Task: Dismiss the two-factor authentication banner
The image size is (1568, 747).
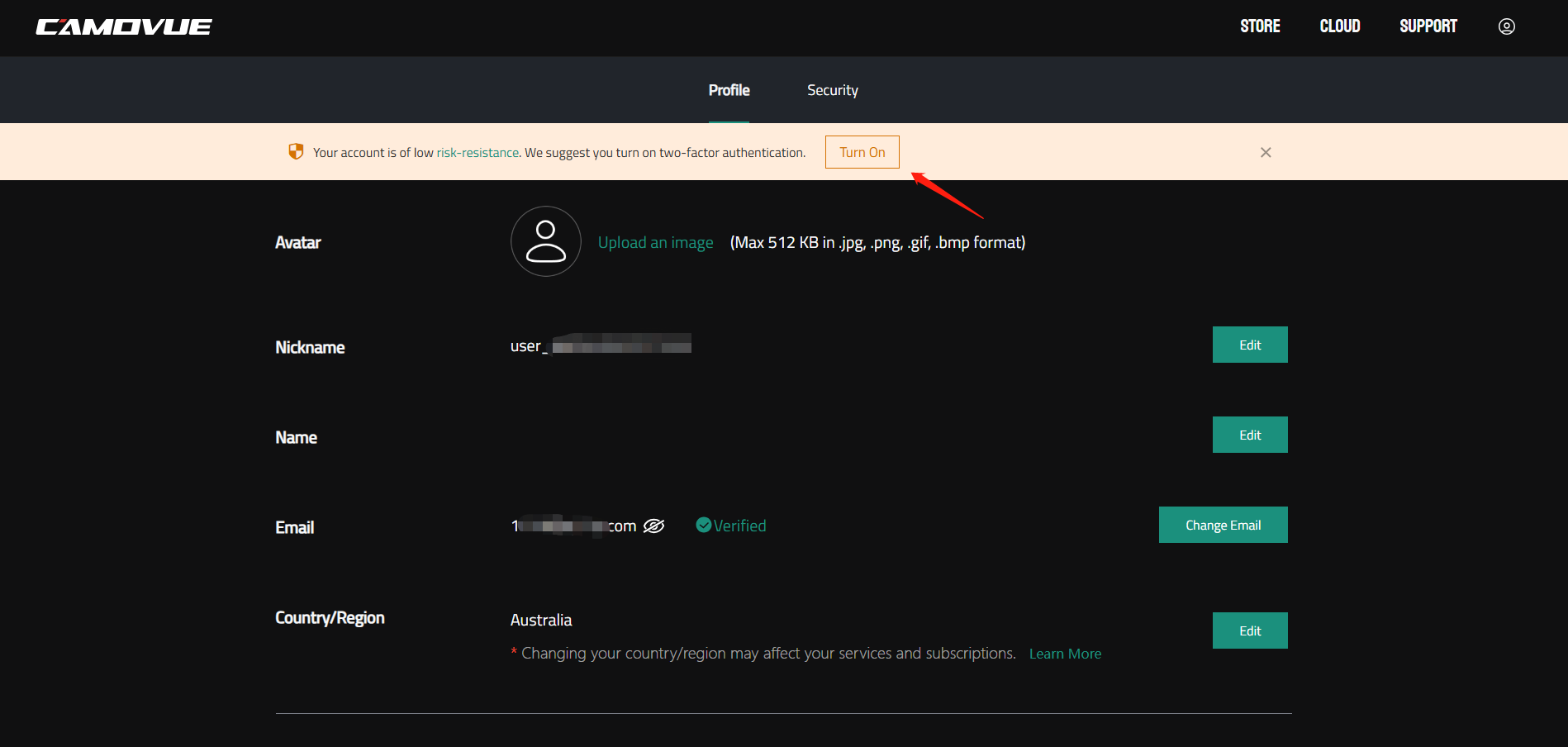Action: click(x=1266, y=152)
